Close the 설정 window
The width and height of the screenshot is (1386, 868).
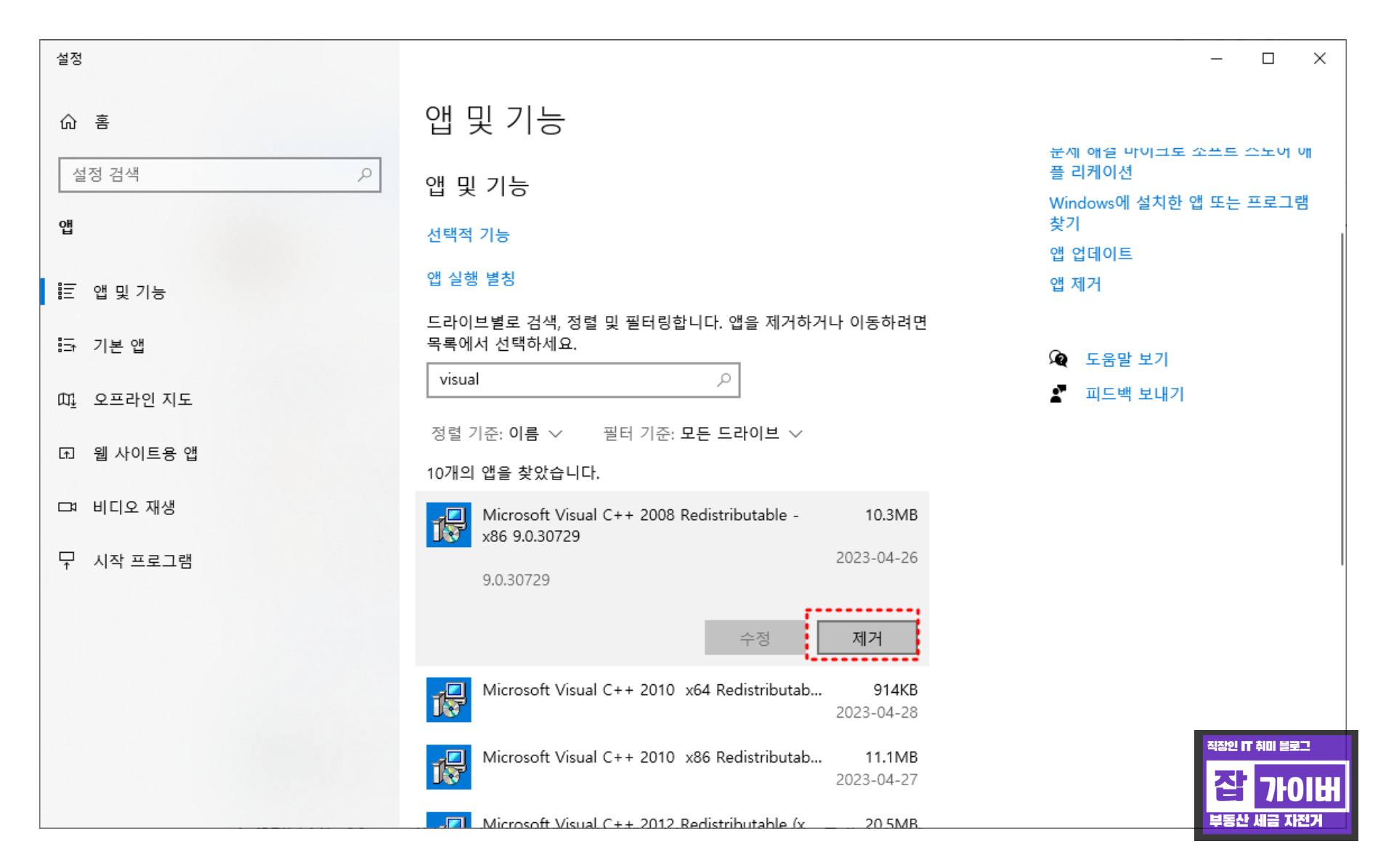coord(1320,59)
